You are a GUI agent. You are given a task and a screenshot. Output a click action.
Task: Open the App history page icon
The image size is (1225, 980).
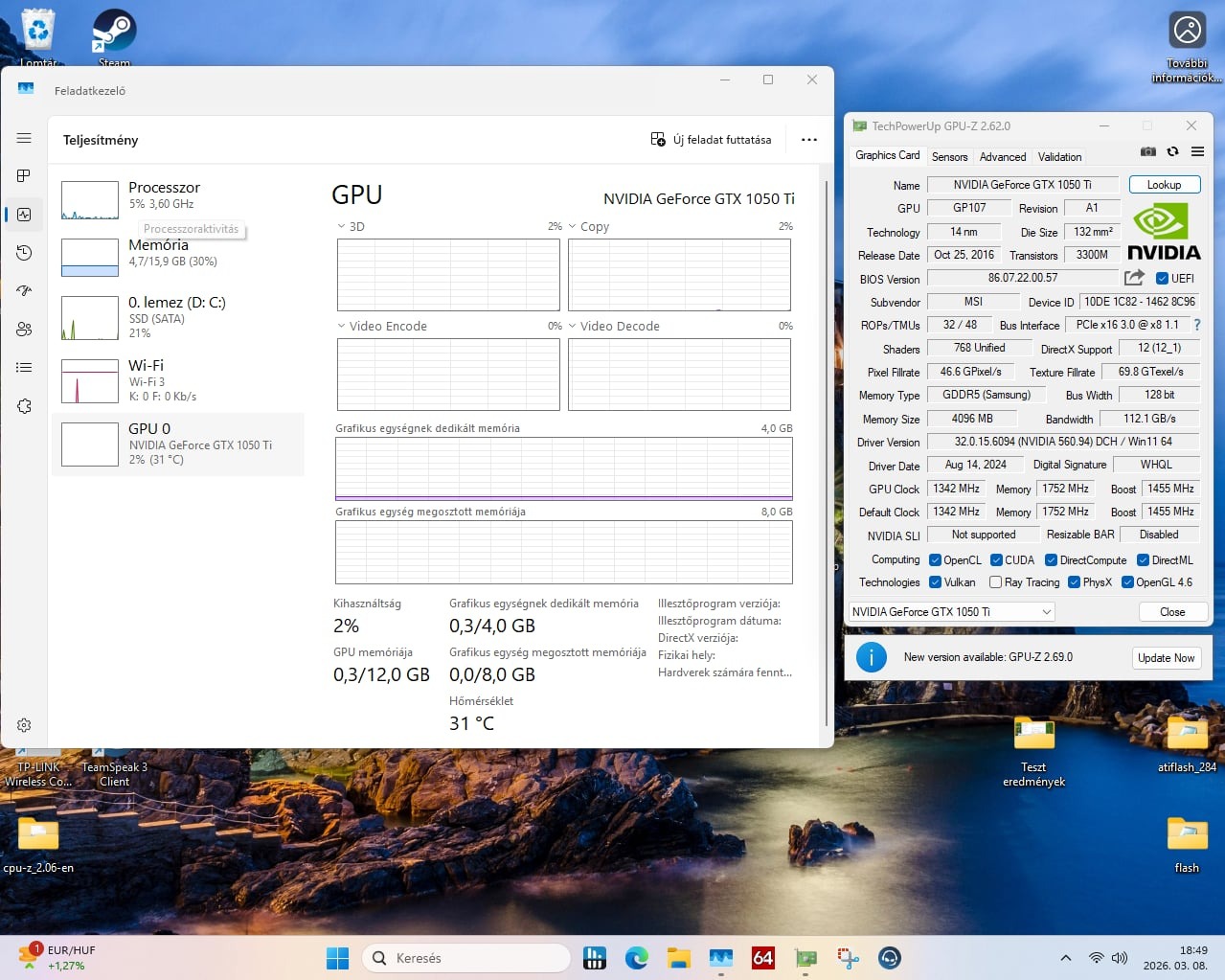24,253
